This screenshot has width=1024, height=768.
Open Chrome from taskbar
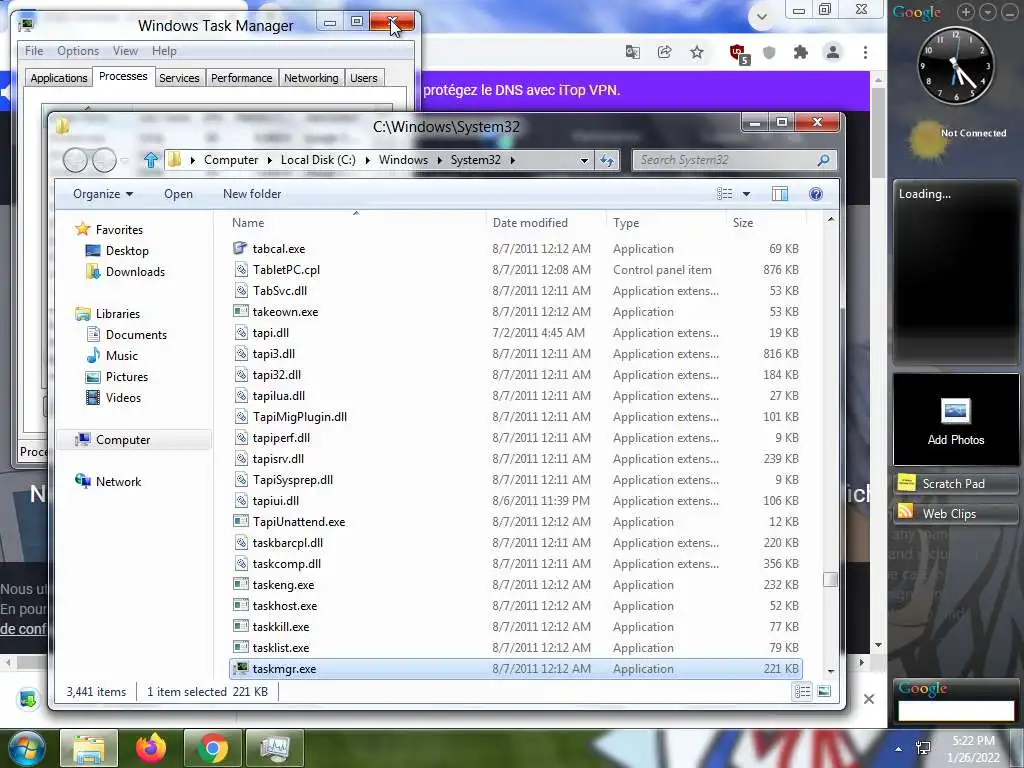pos(213,748)
